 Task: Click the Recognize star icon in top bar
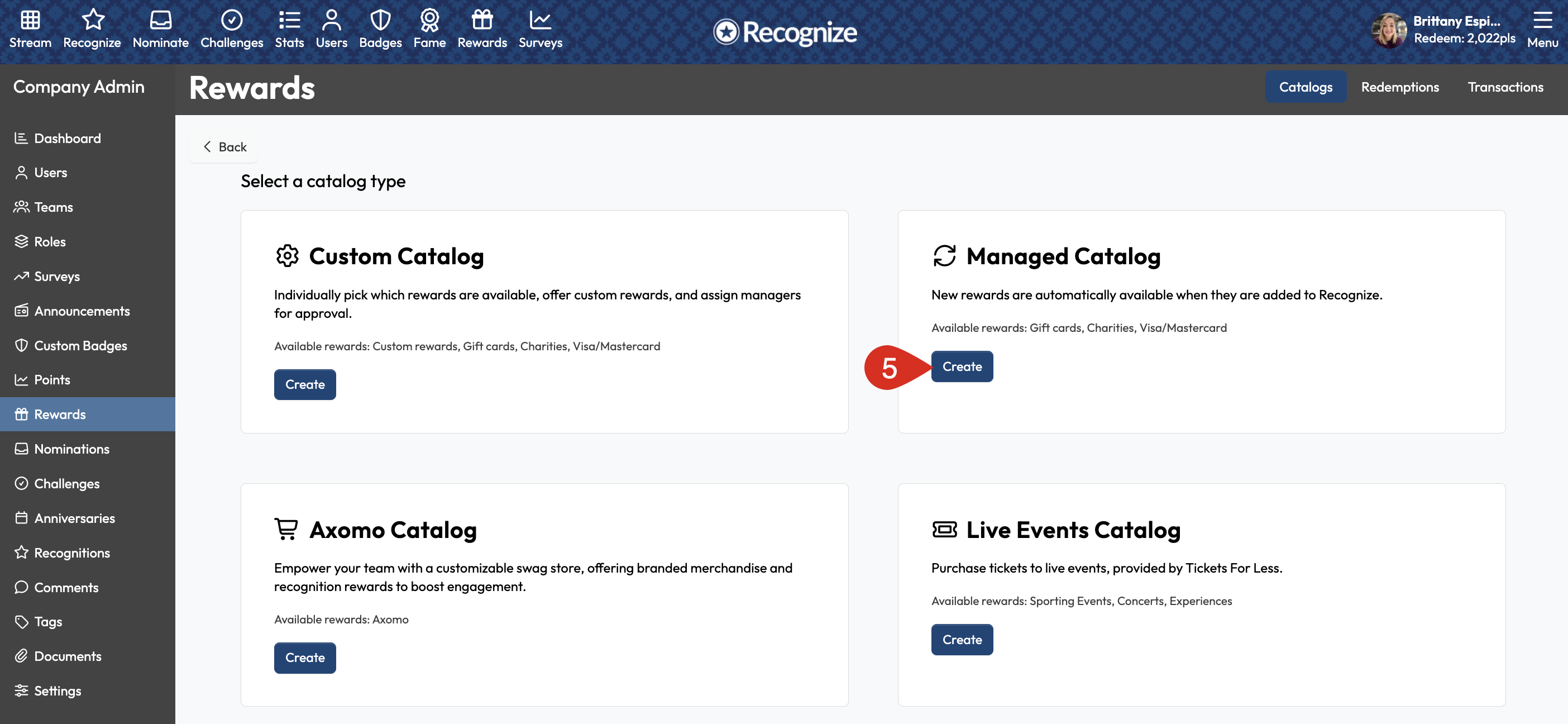pos(93,20)
